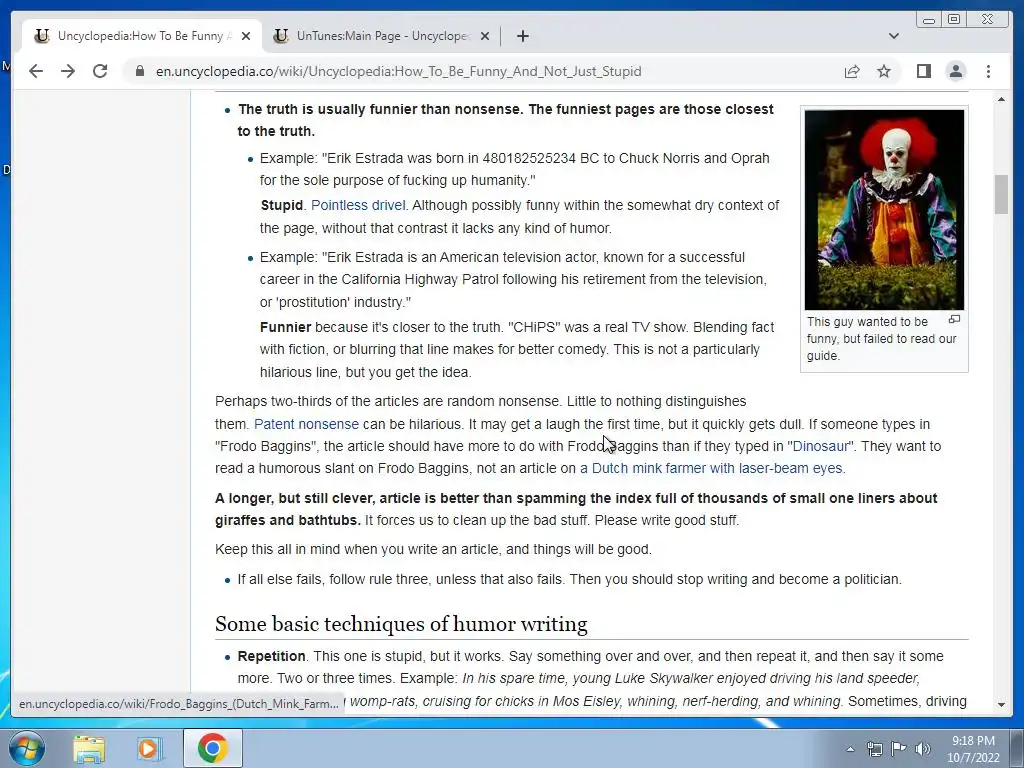
Task: Minimize the Chrome window
Action: coord(929,20)
